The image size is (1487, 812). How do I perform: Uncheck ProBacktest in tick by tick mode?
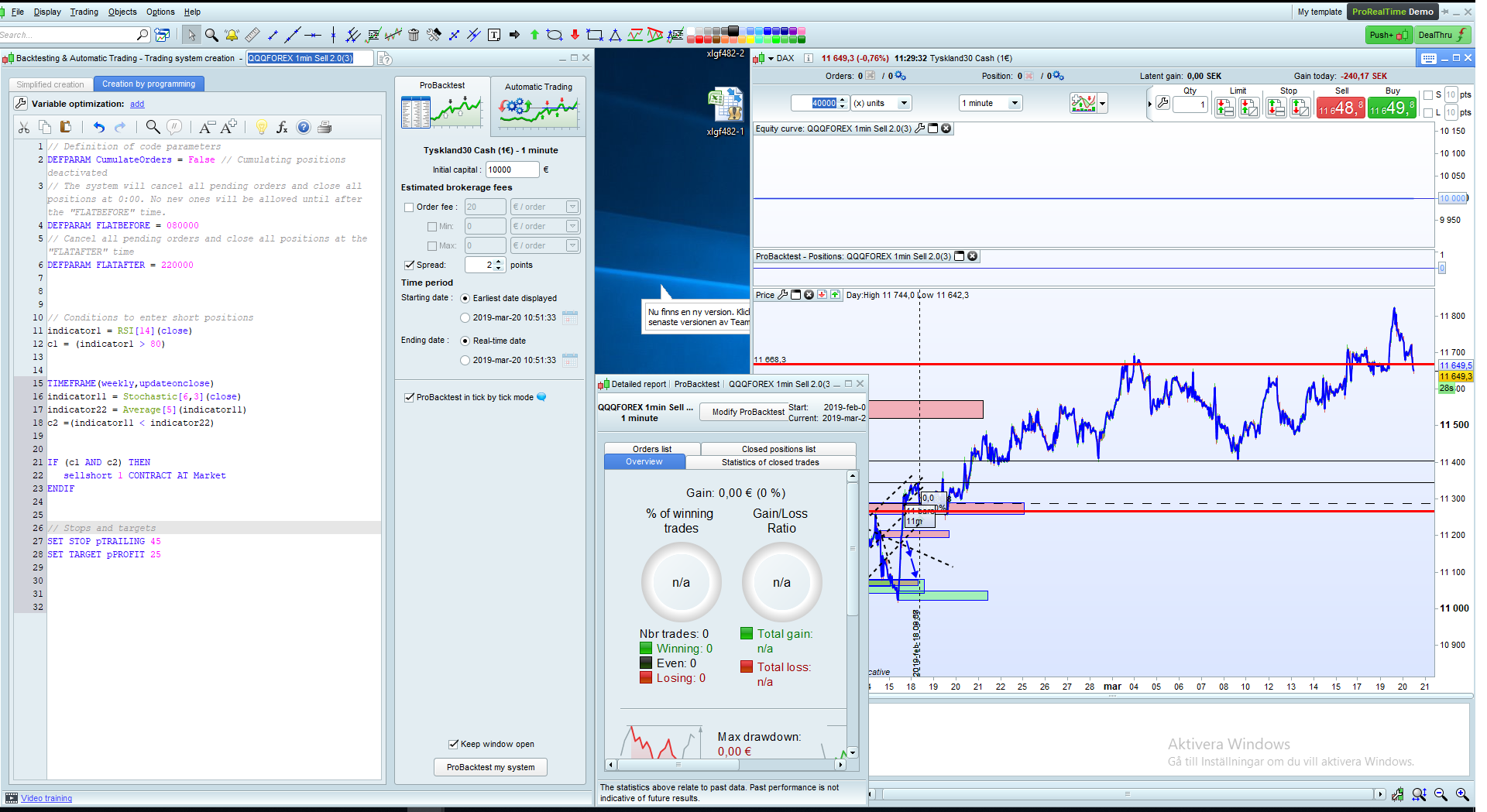tap(409, 398)
